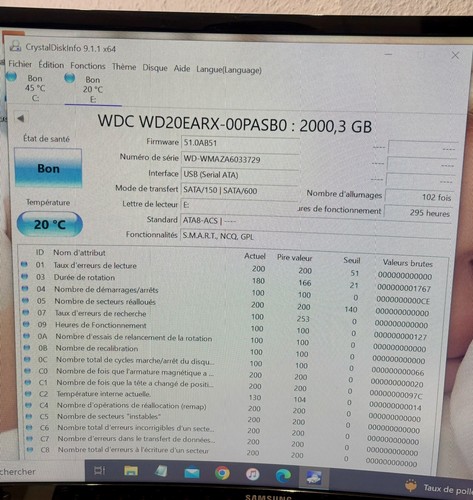This screenshot has height=500, width=473.
Task: Click the previous disk arrow
Action: 20,118
